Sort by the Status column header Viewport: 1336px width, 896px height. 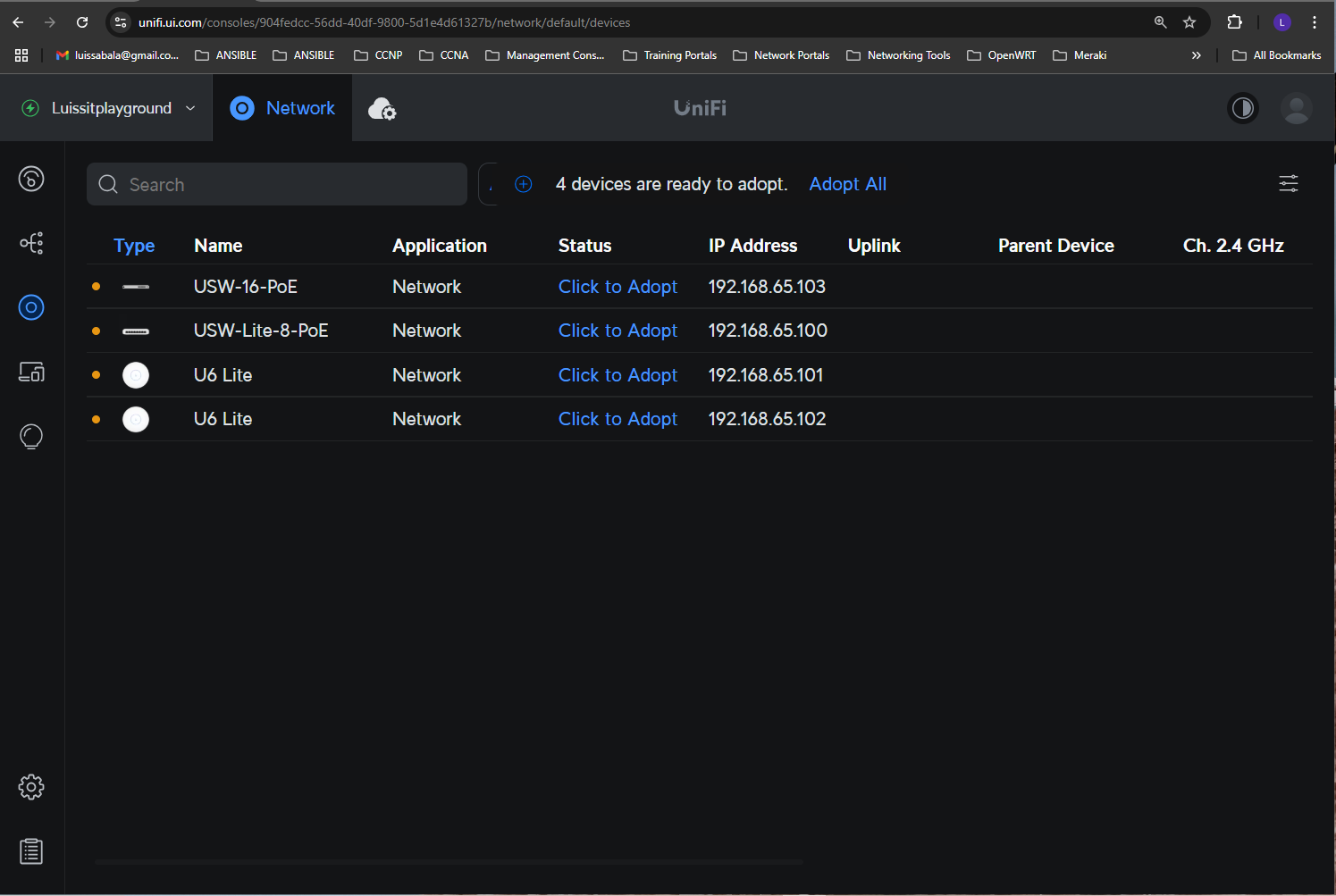coord(585,246)
